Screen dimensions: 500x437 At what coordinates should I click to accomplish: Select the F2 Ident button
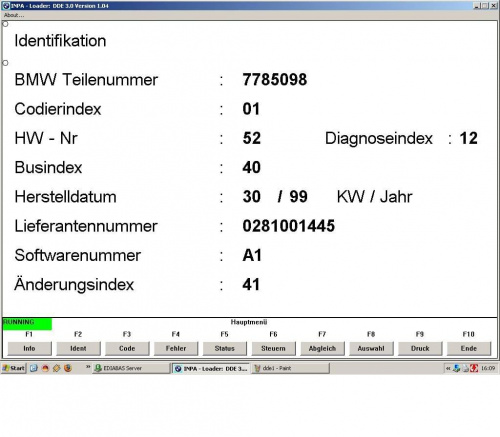click(78, 348)
